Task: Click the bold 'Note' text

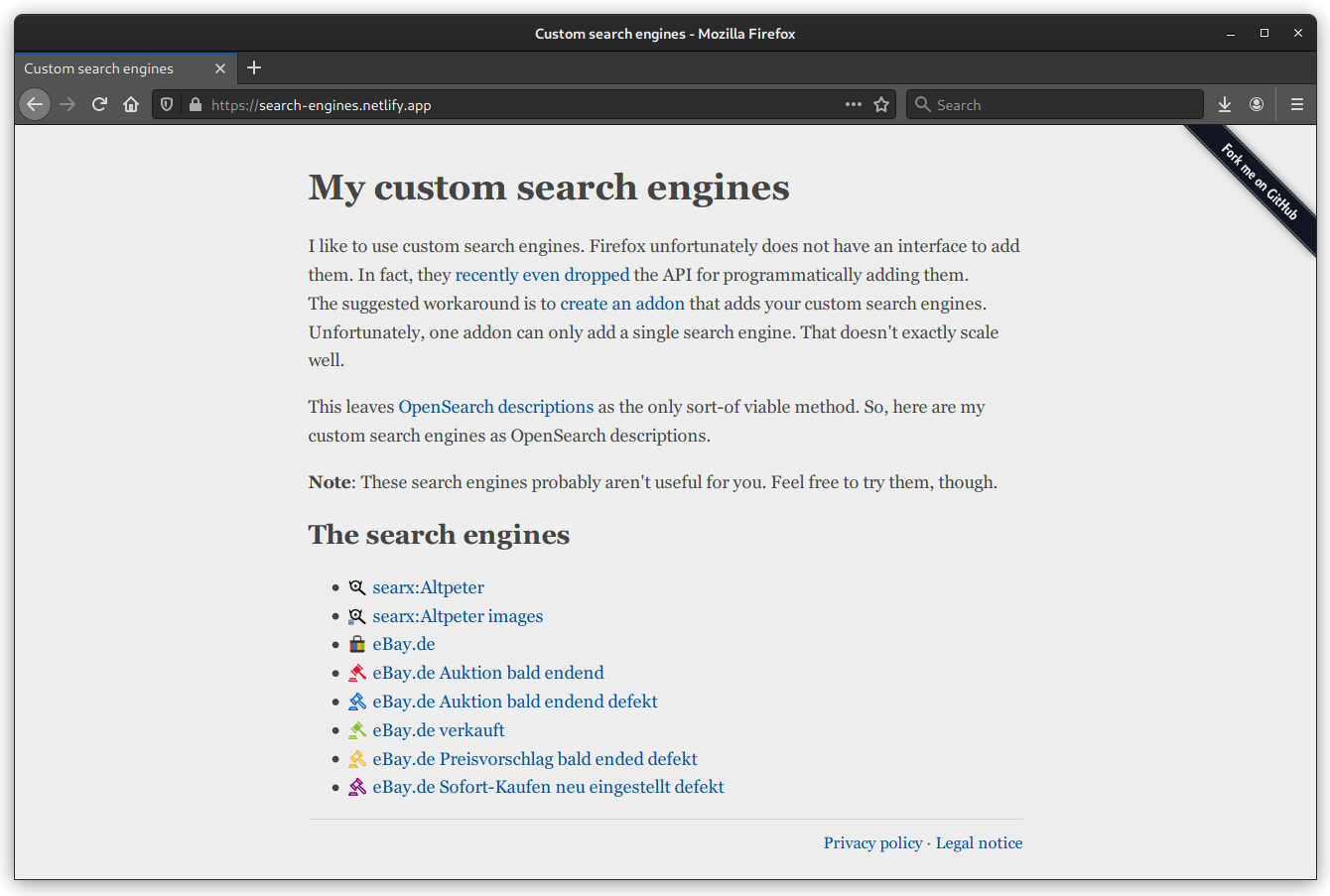Action: click(x=331, y=482)
